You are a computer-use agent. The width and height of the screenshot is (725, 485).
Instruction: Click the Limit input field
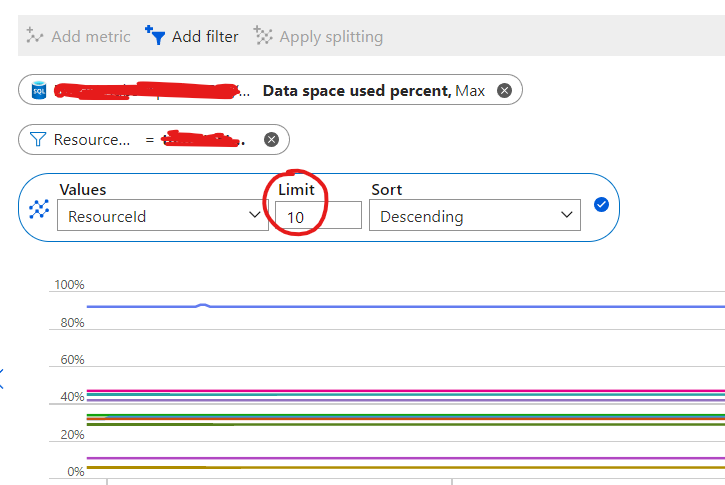tap(317, 215)
